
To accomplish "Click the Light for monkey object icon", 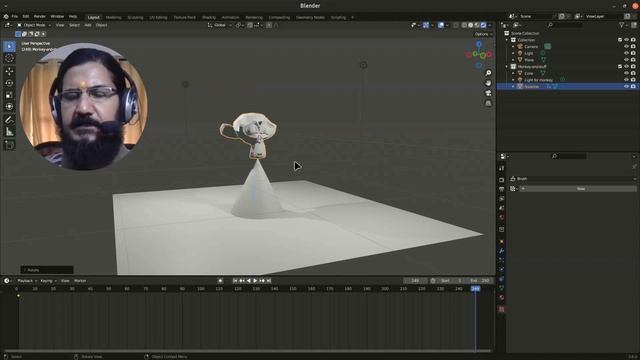I will (520, 80).
